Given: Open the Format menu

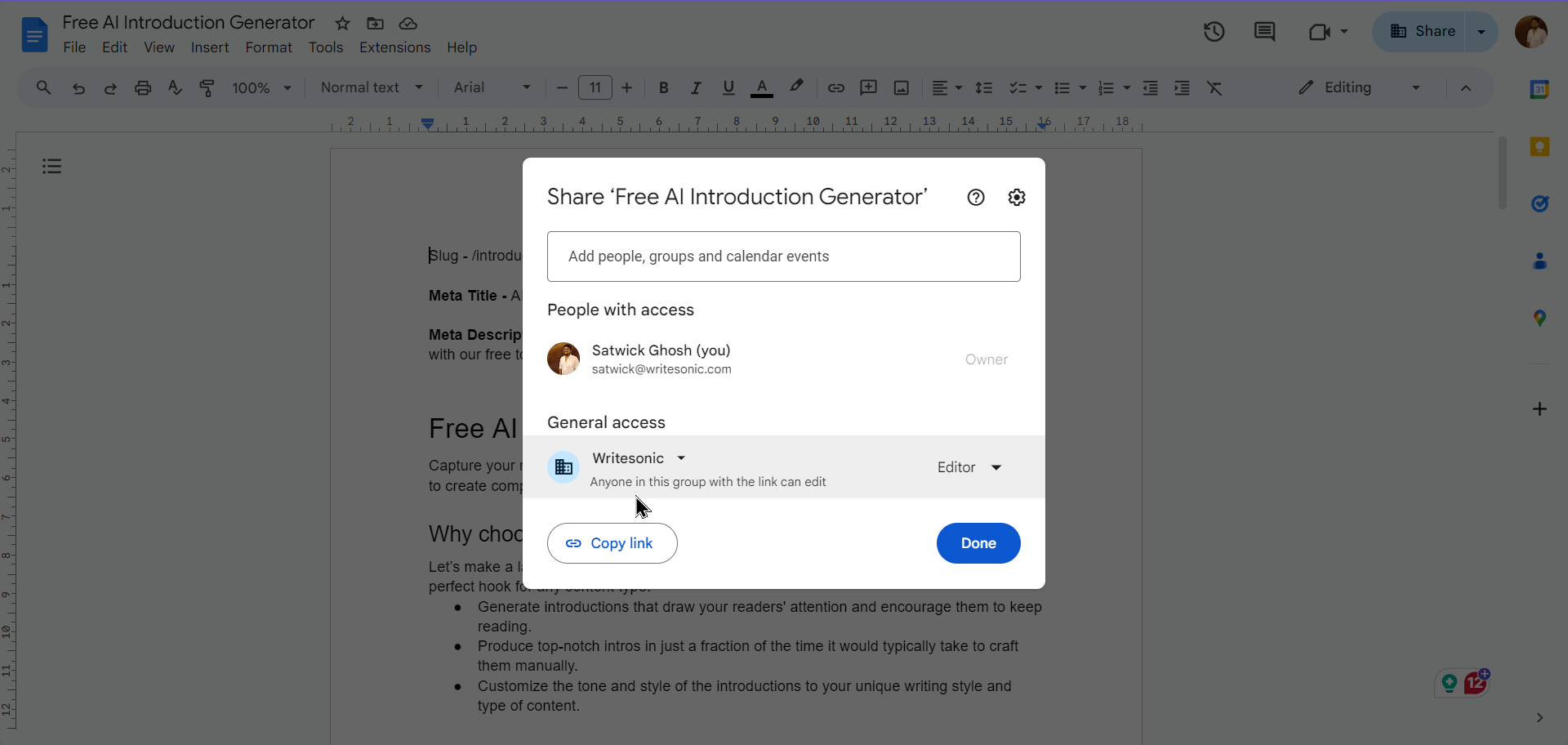Looking at the screenshot, I should click(268, 47).
